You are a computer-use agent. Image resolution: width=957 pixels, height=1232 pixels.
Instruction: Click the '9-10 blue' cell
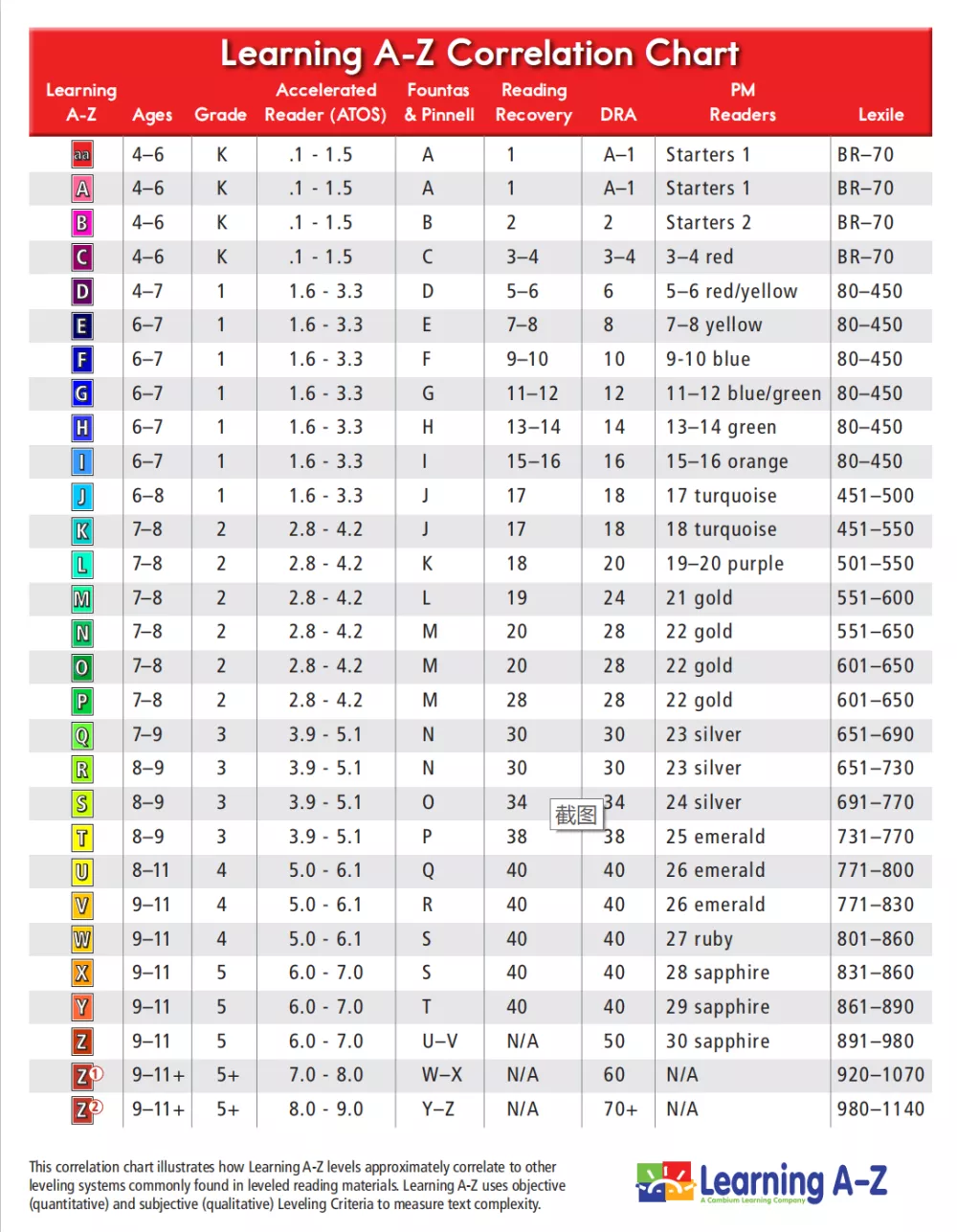[708, 359]
